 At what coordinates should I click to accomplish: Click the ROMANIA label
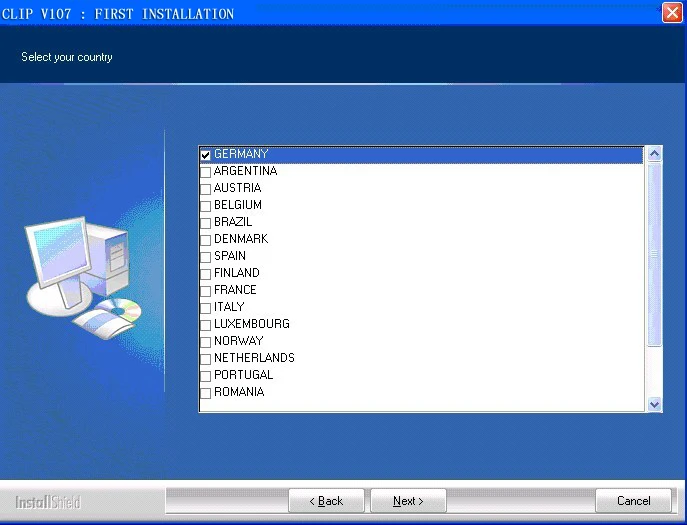[239, 392]
